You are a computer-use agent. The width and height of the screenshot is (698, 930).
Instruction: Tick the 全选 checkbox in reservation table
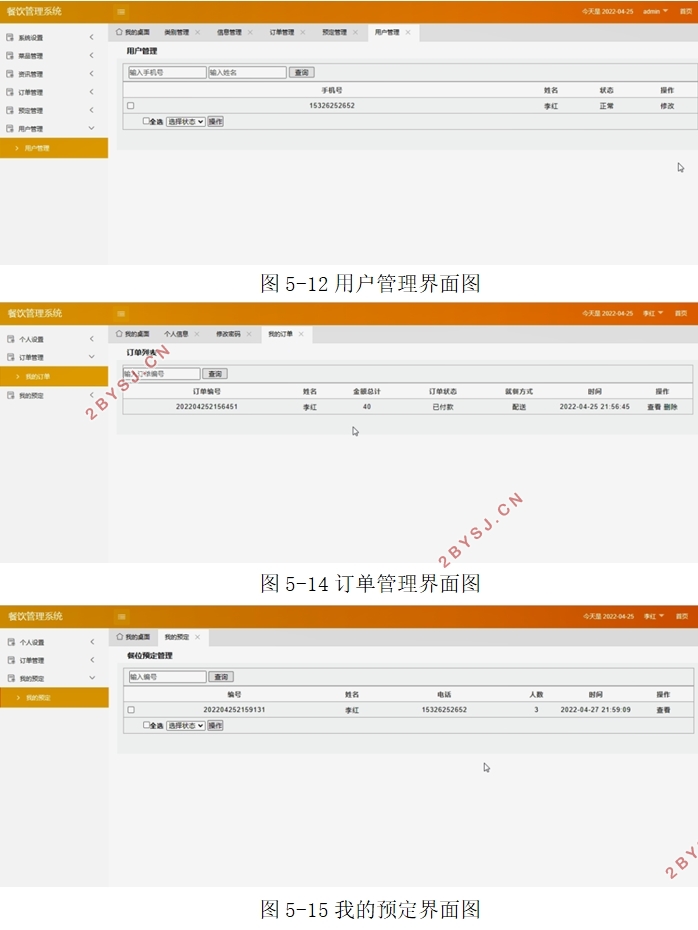tap(146, 725)
